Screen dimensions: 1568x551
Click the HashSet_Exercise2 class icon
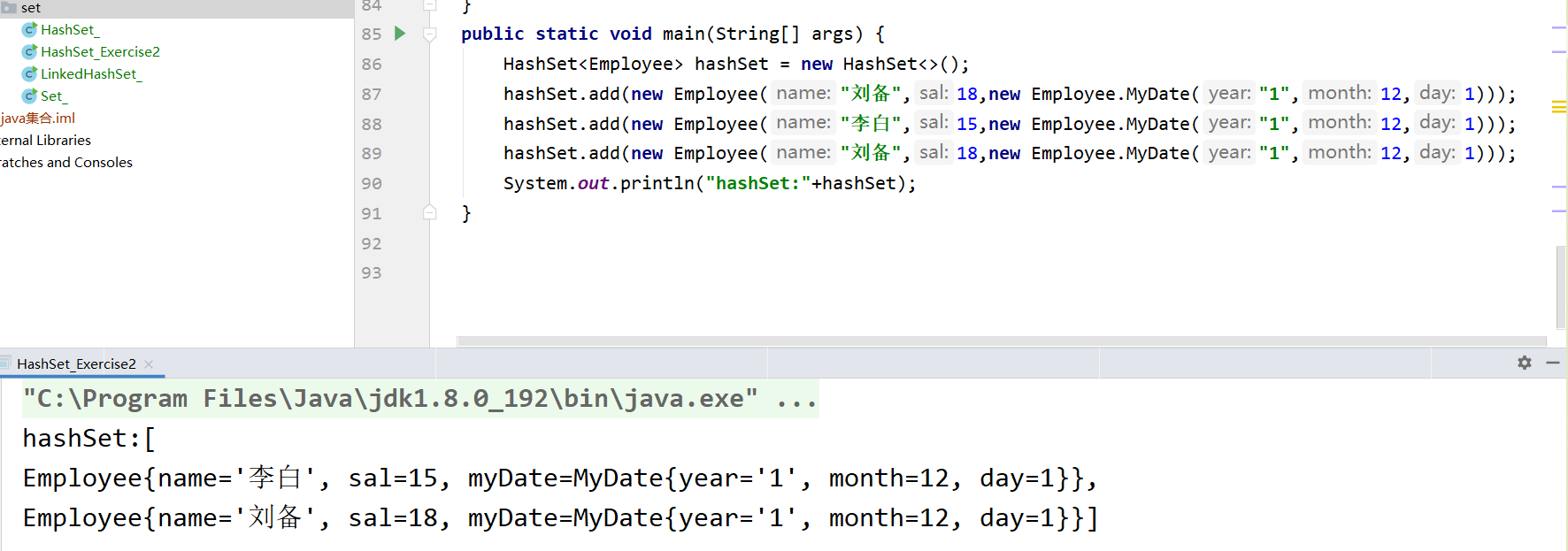[29, 52]
